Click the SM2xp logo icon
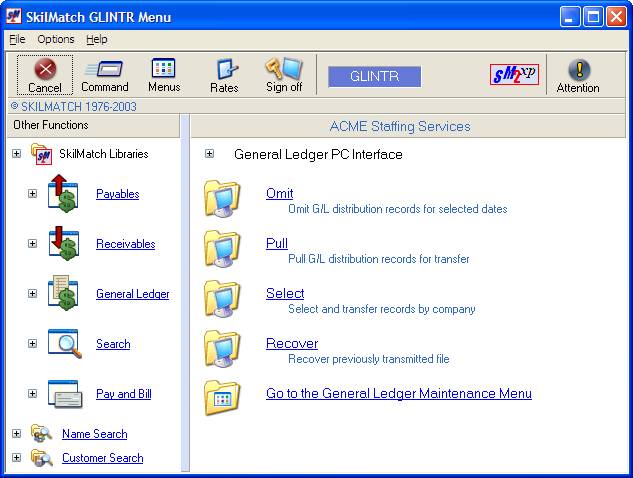 pyautogui.click(x=514, y=75)
